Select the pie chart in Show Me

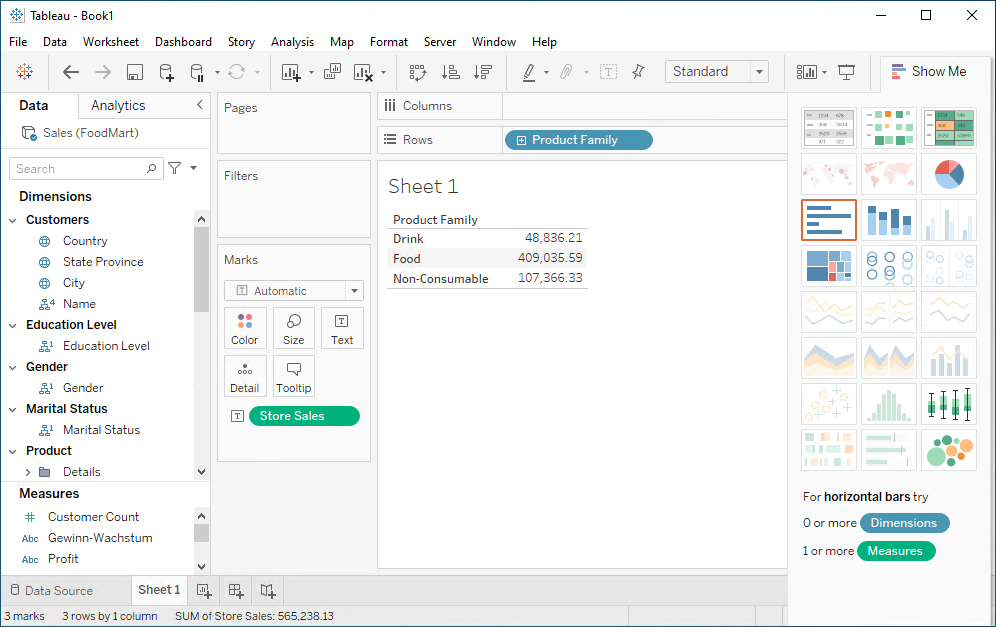coord(949,173)
